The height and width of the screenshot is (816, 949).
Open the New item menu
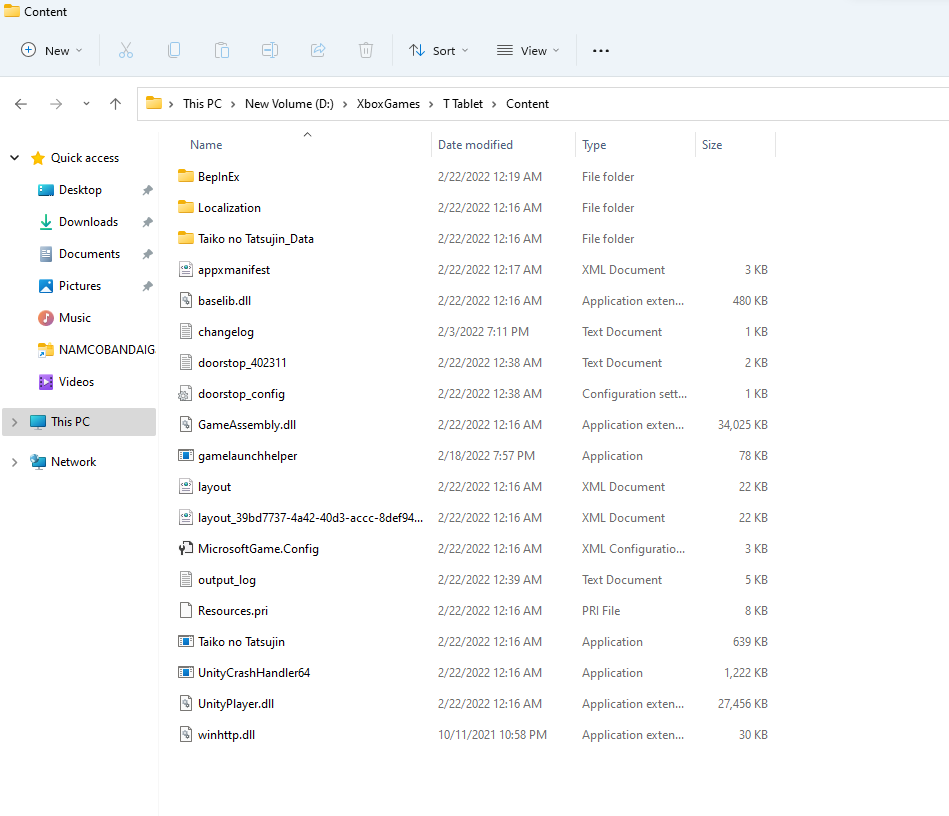point(50,50)
